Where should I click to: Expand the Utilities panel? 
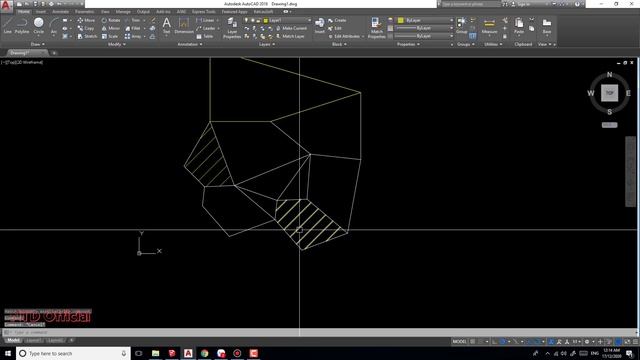[x=493, y=44]
